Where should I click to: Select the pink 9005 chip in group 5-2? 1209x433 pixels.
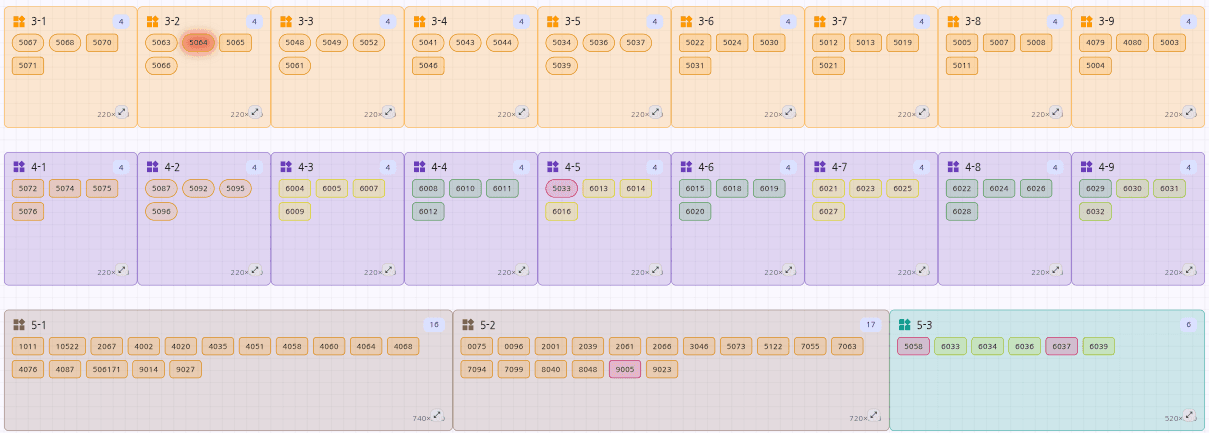tap(625, 369)
